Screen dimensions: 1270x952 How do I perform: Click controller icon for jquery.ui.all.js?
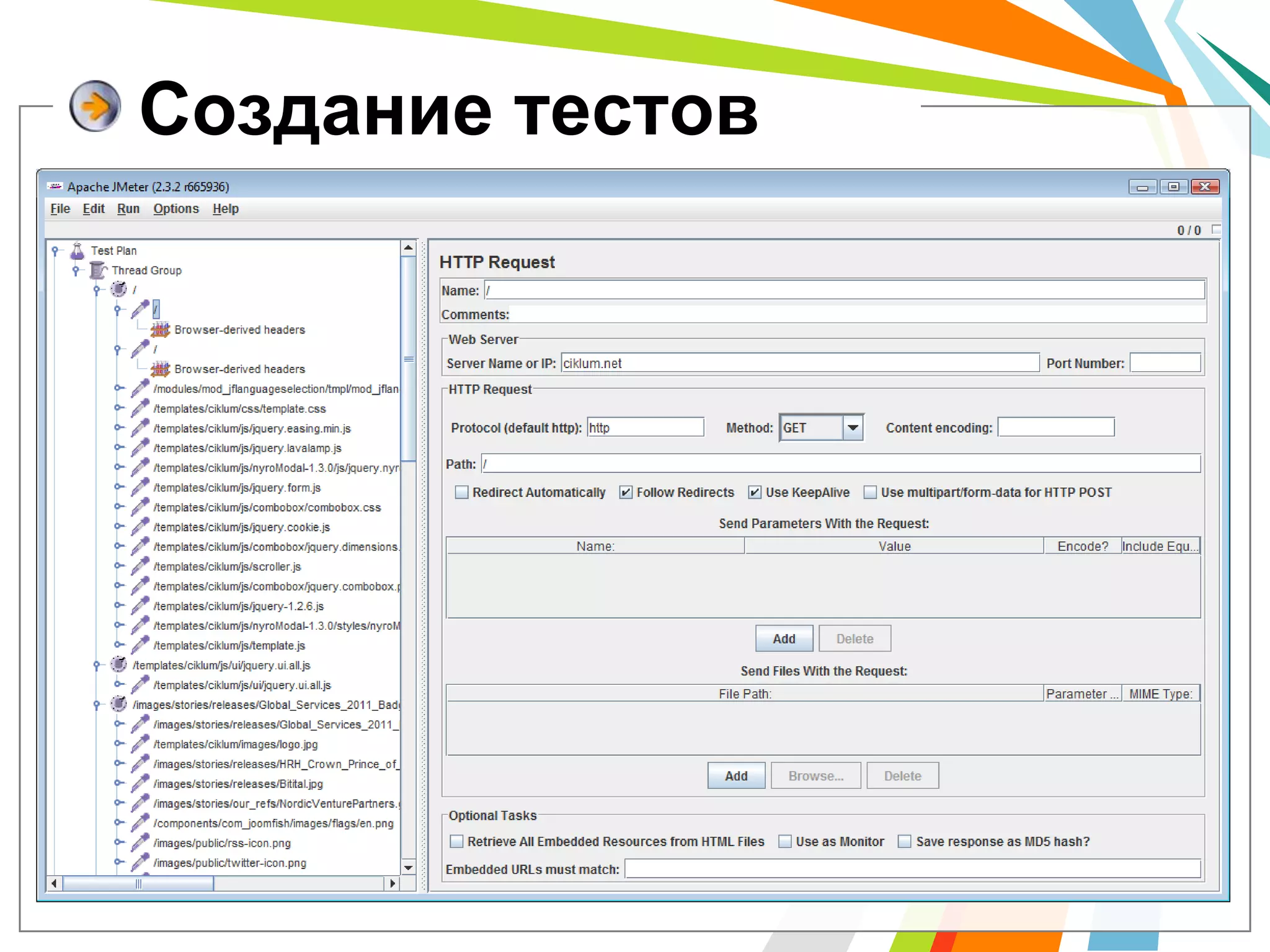pyautogui.click(x=118, y=664)
